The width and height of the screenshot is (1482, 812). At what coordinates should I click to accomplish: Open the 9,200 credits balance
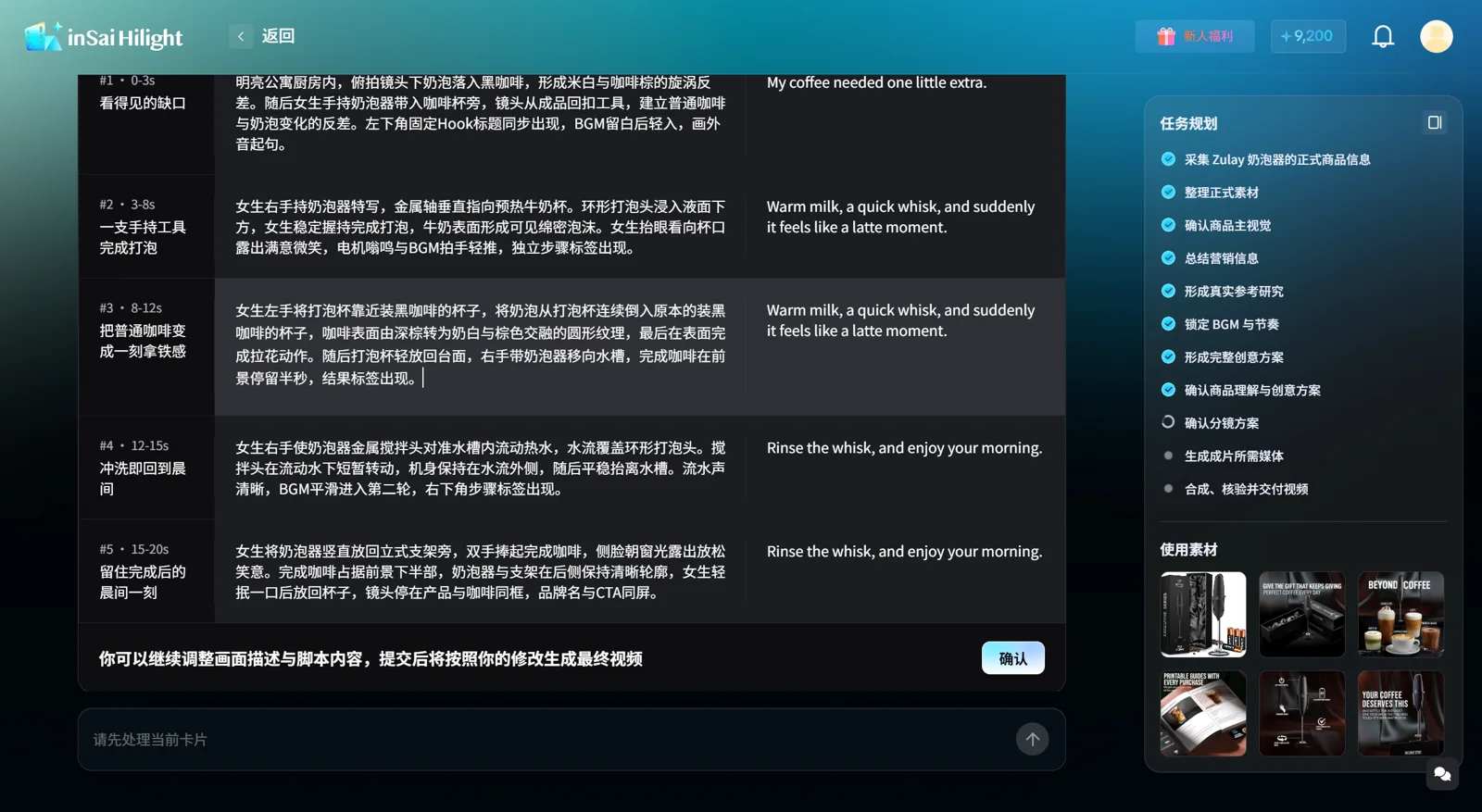point(1308,36)
